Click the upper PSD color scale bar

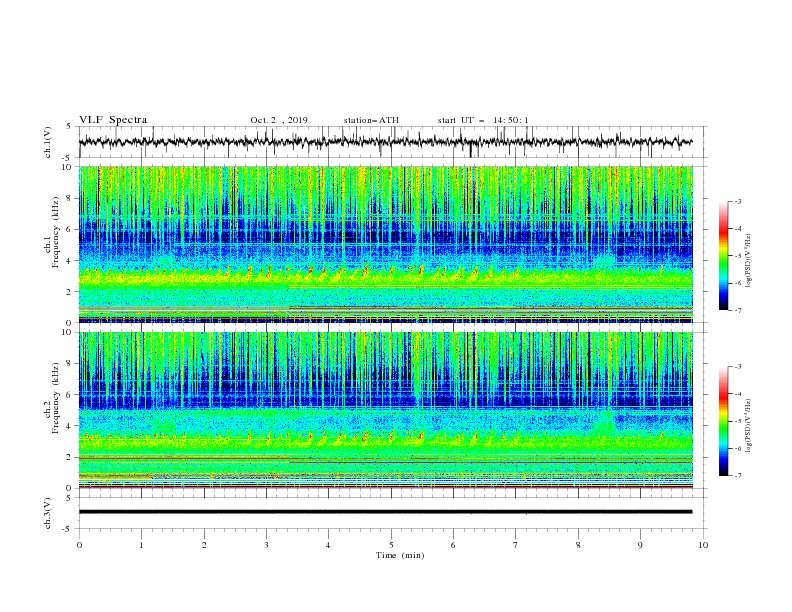[x=724, y=256]
